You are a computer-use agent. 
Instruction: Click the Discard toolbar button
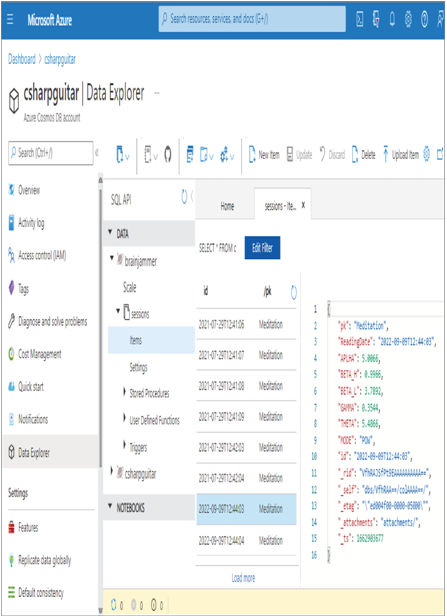[332, 155]
